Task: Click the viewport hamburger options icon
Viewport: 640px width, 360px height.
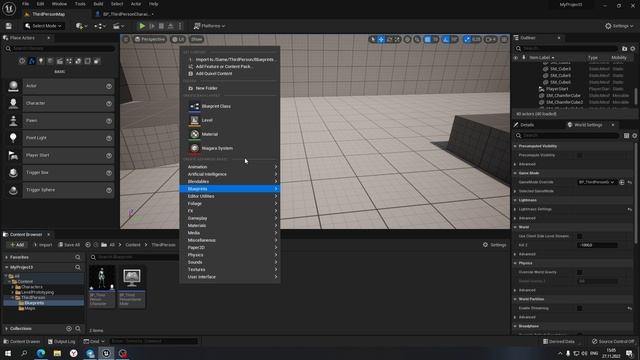Action: [x=126, y=39]
